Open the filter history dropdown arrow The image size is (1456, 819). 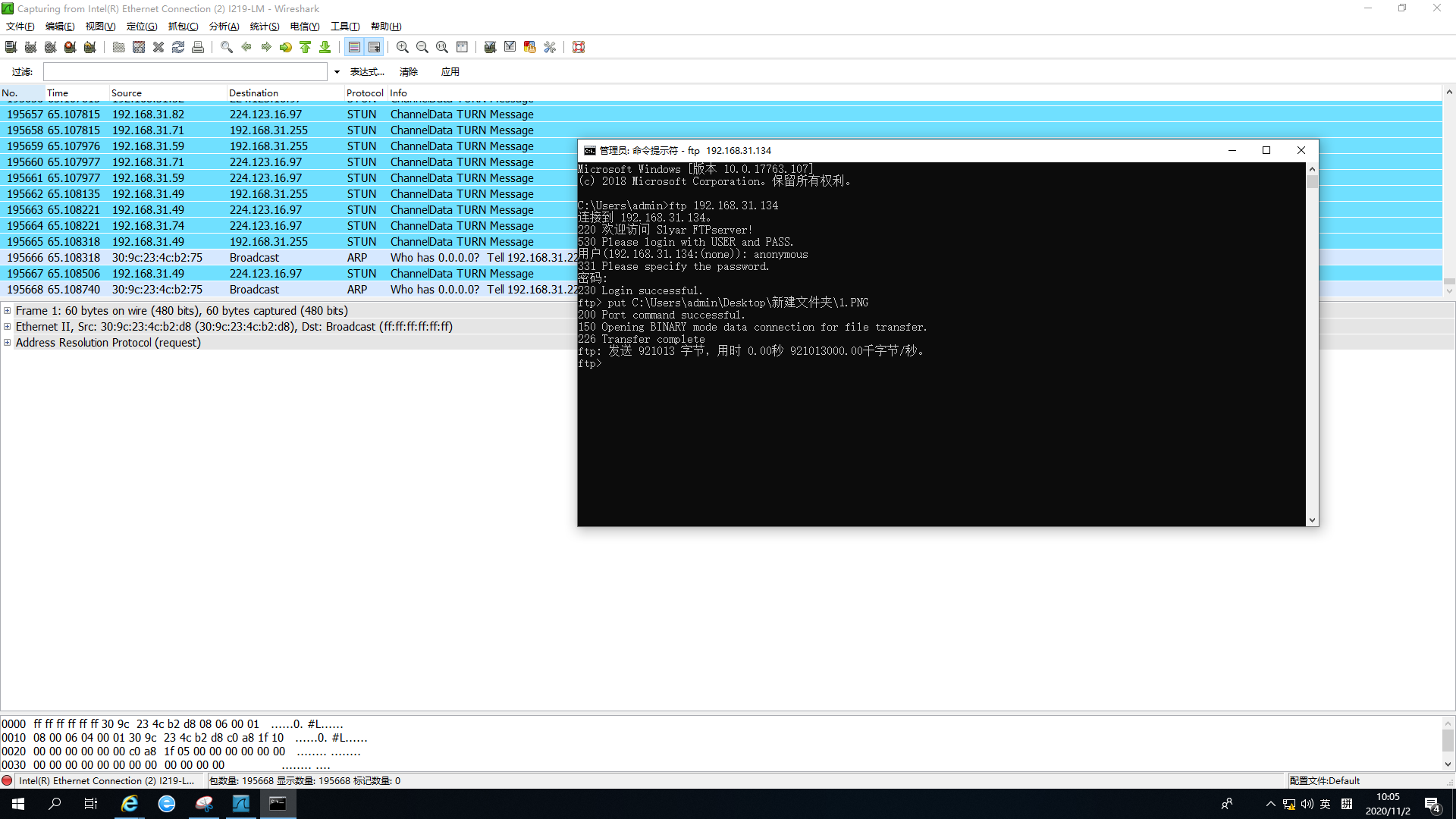pos(337,72)
